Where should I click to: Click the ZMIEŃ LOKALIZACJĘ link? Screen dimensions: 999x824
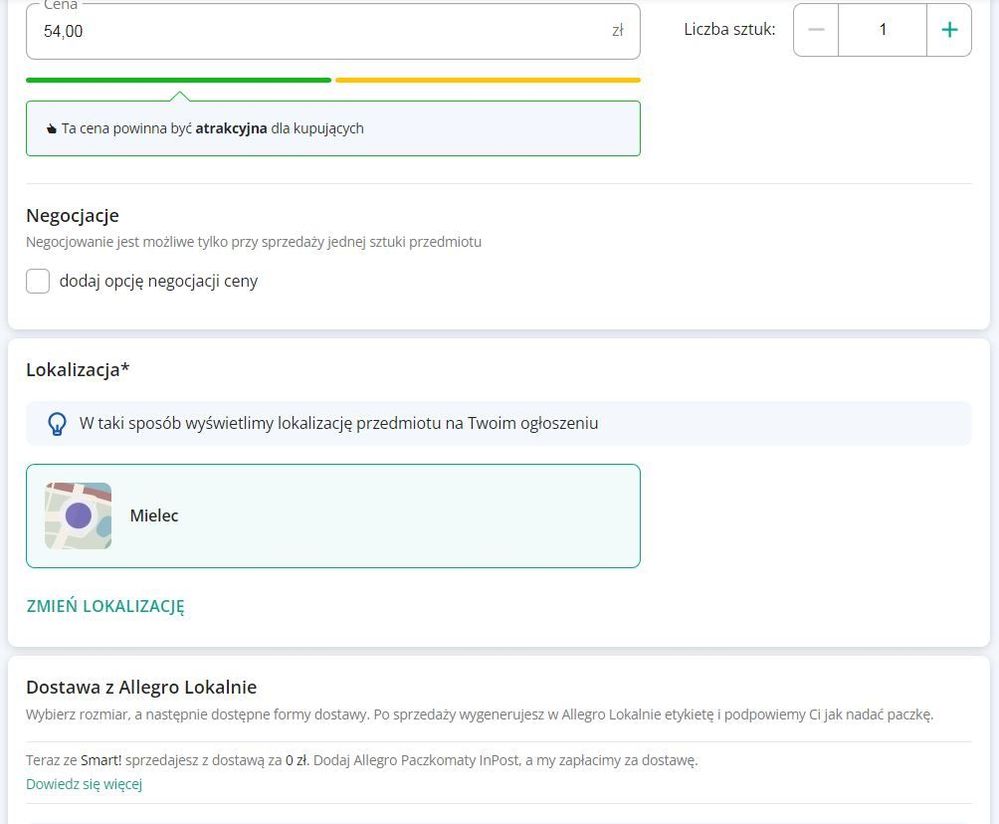point(105,606)
